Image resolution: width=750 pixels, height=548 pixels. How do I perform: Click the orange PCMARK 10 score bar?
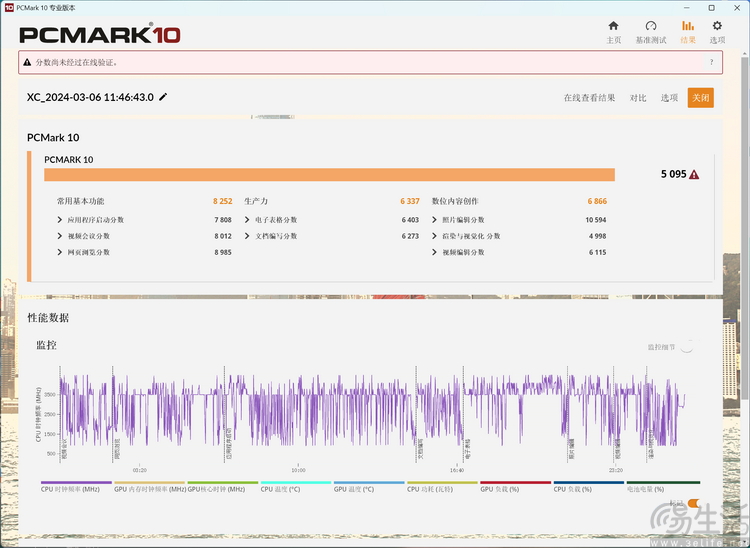tap(329, 175)
